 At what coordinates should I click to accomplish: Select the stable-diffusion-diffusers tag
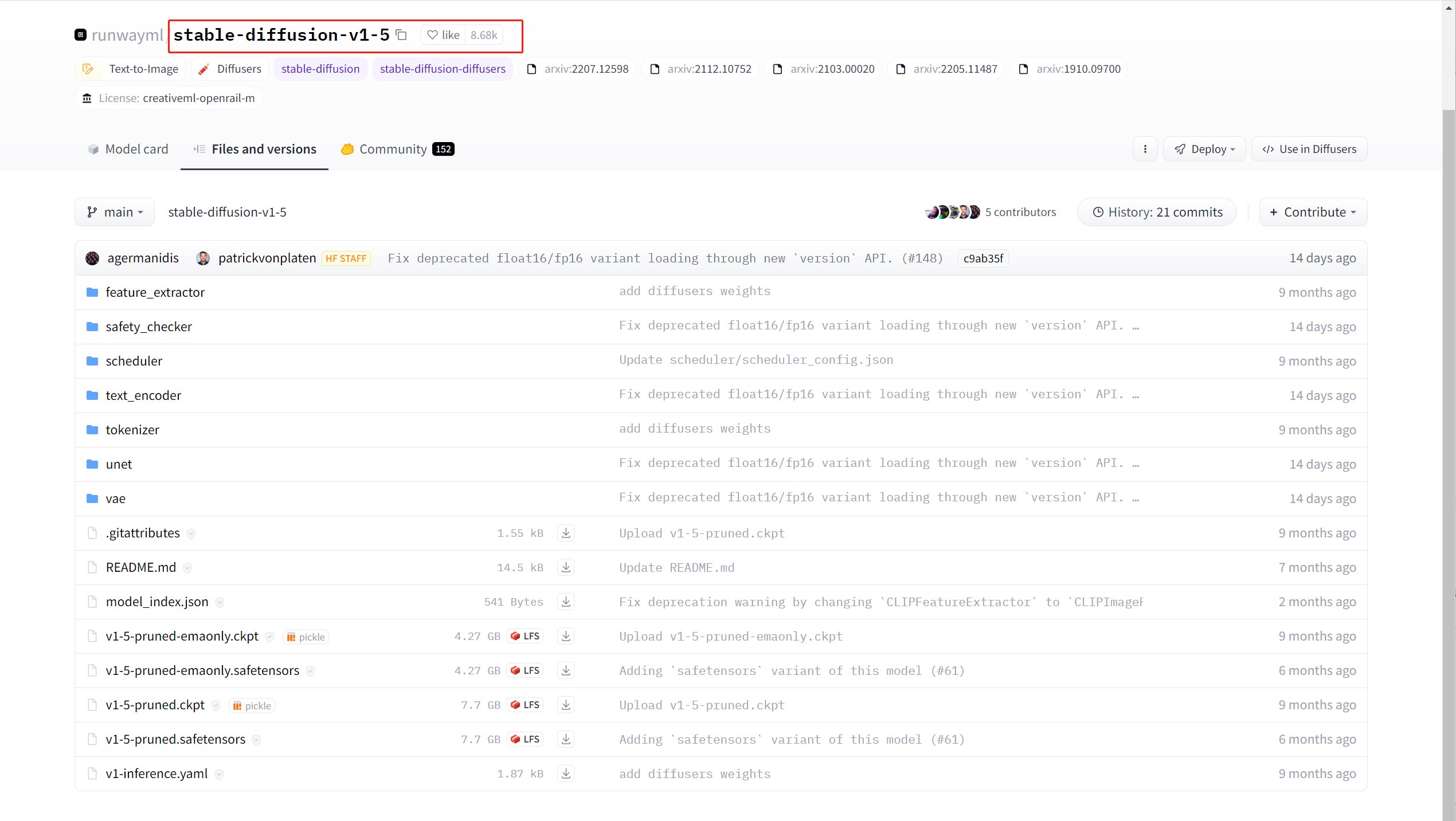(x=443, y=69)
